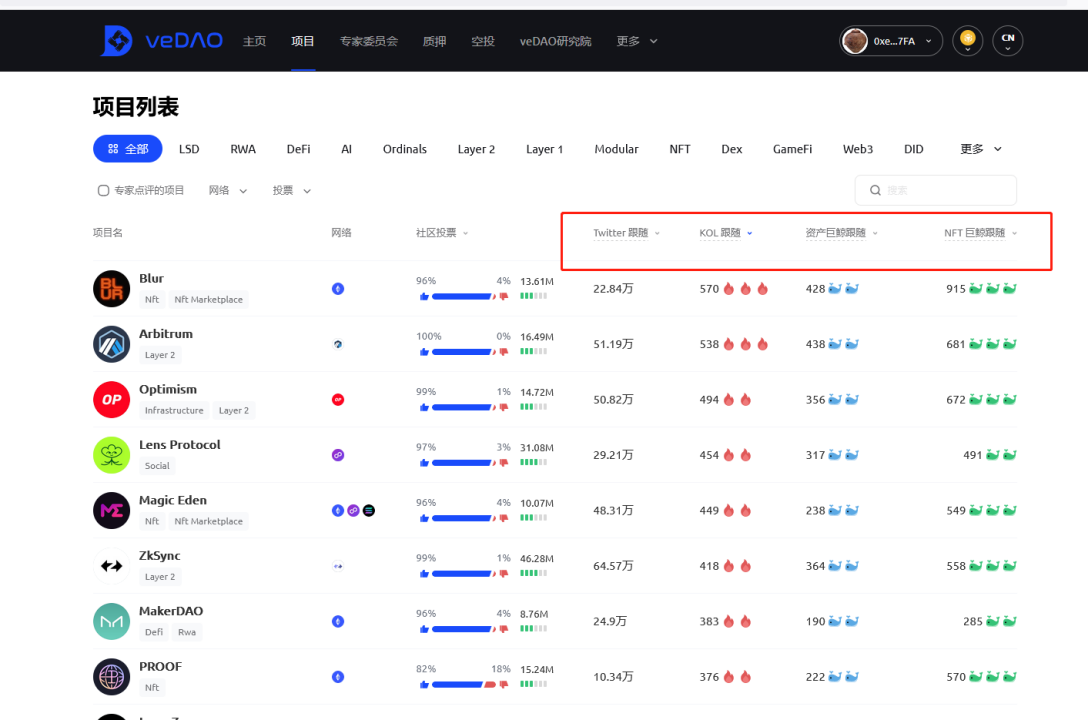Click Lens Protocol Polygon network icon
1088x720 pixels.
coord(338,455)
